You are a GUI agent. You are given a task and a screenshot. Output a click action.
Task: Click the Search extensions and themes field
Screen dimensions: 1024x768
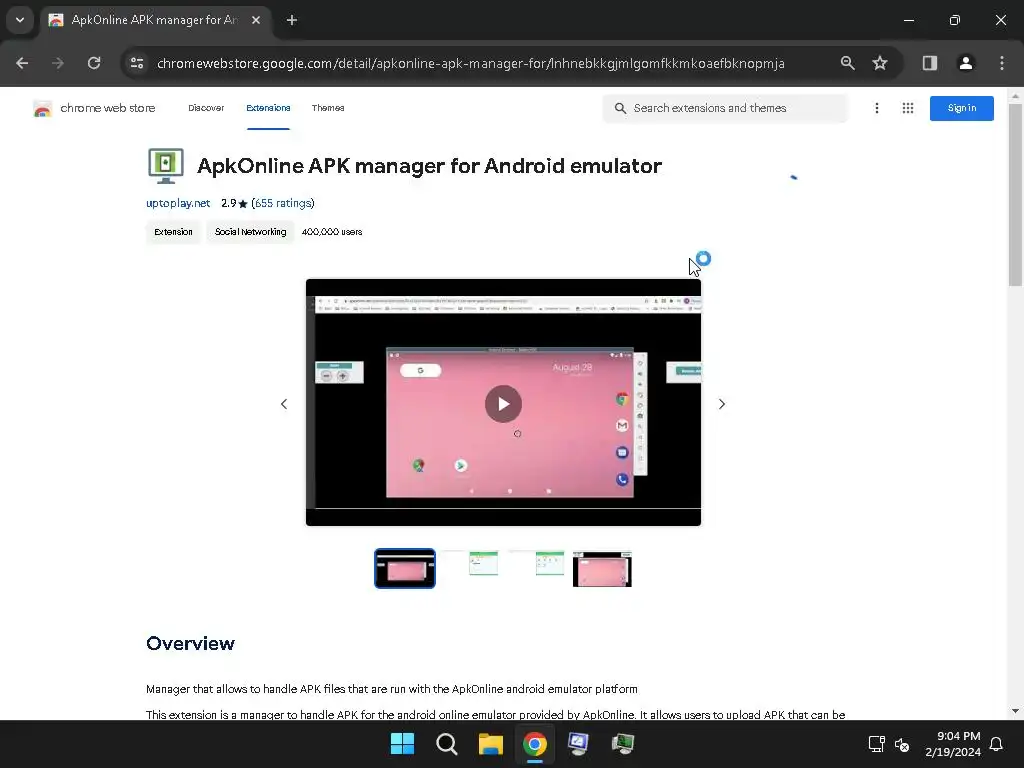click(x=725, y=108)
